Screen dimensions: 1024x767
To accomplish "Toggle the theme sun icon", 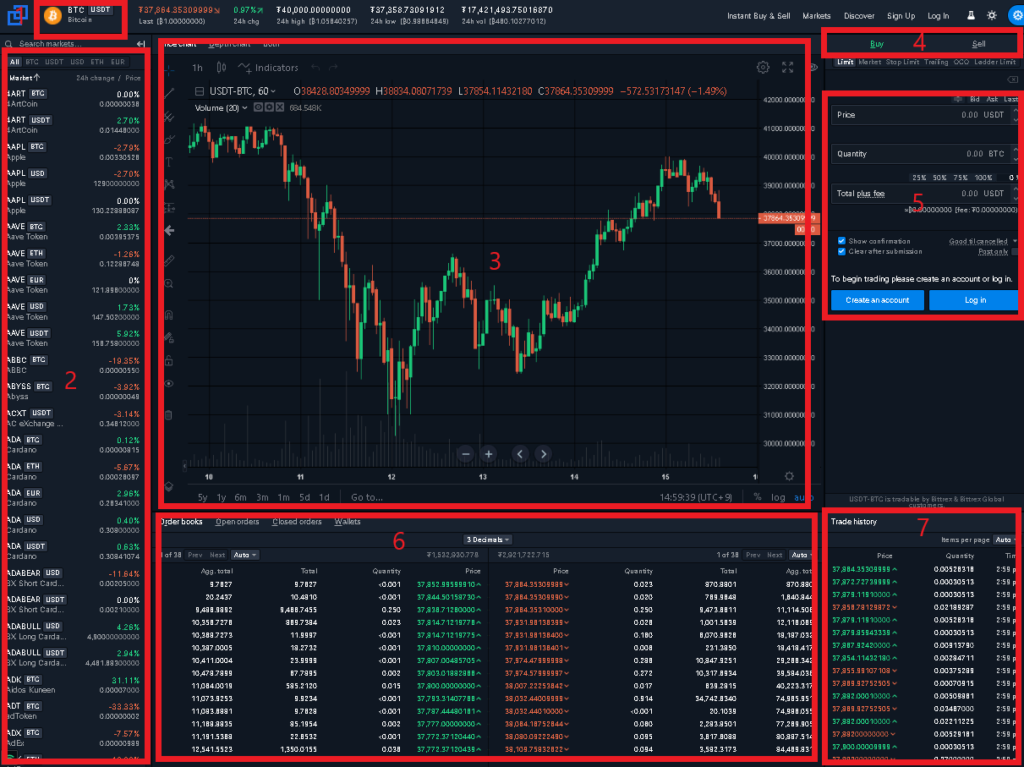I will coord(992,15).
